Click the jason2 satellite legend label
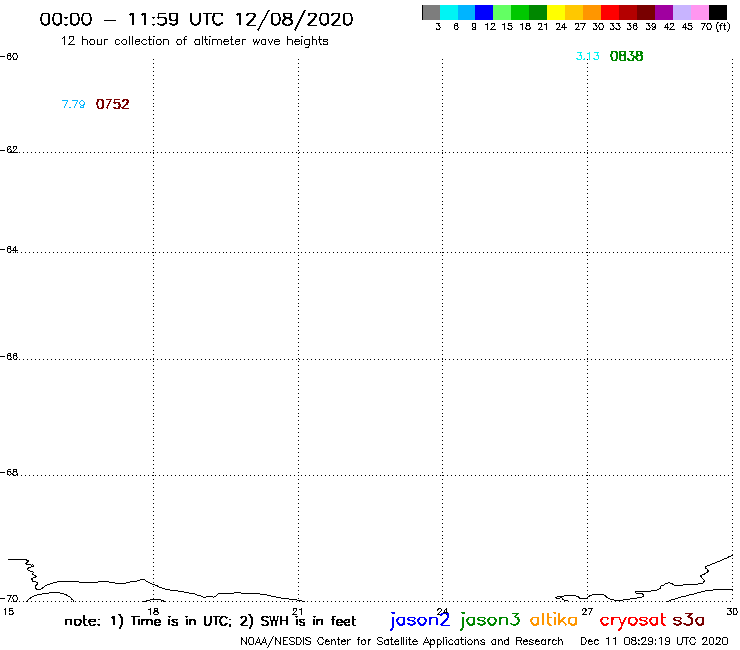The width and height of the screenshot is (740, 650). point(420,620)
